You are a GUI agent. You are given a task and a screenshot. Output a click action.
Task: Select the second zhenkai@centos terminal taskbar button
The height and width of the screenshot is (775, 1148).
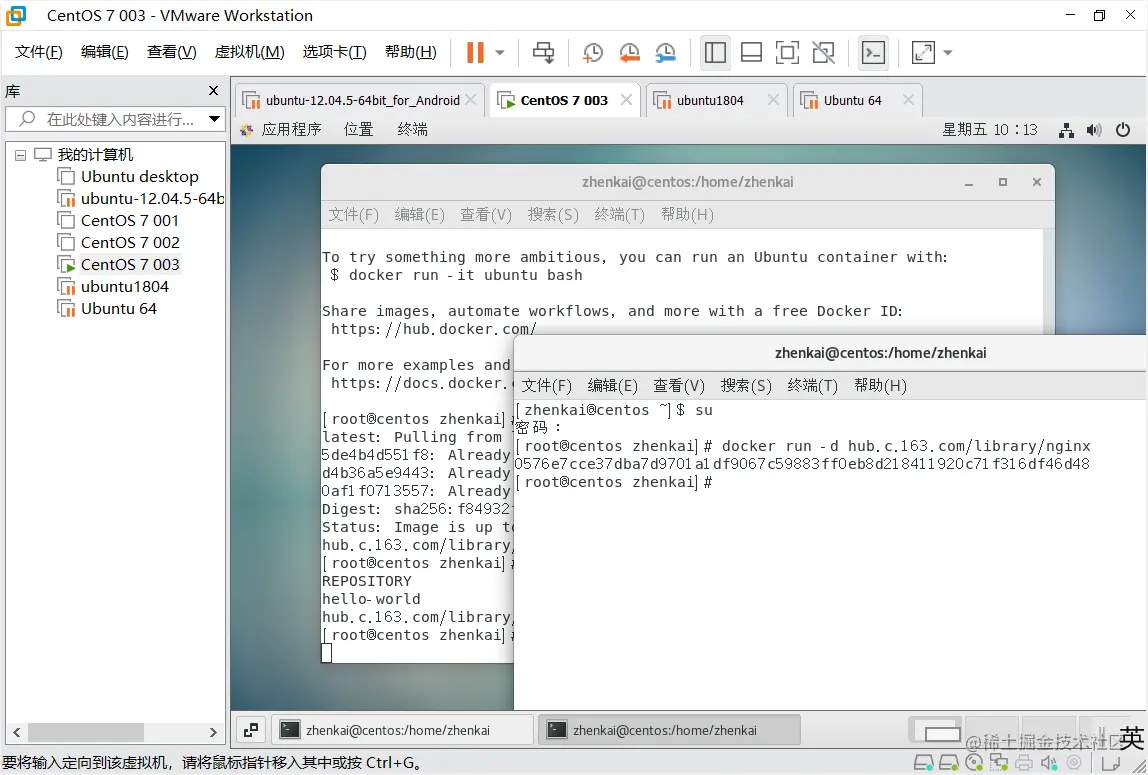pyautogui.click(x=669, y=730)
